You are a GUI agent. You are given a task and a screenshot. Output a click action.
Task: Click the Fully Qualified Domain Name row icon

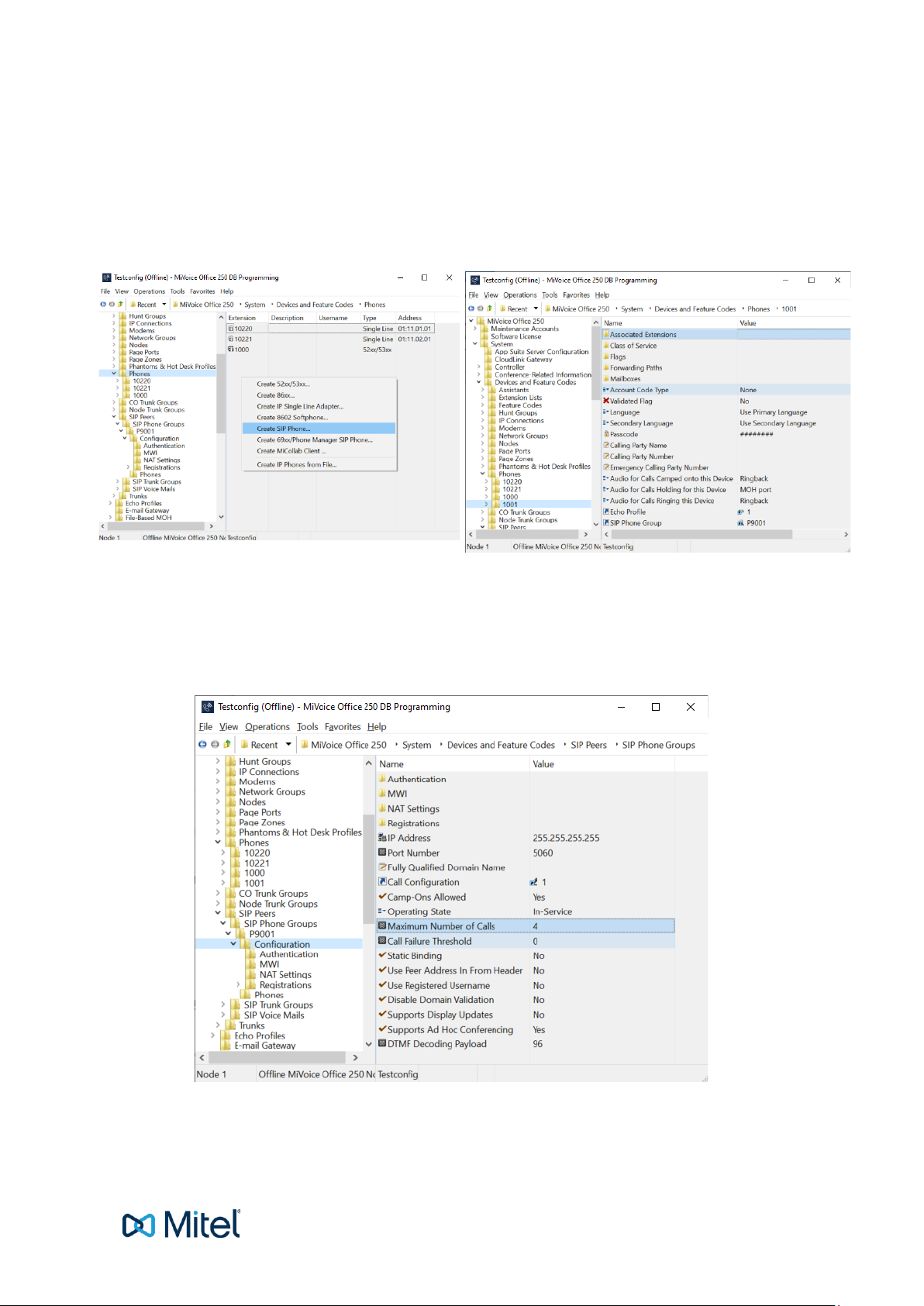click(382, 867)
